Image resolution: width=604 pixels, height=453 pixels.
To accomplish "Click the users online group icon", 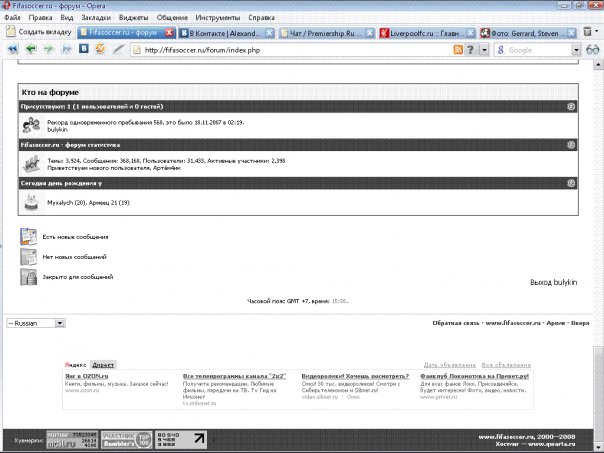I will [x=31, y=125].
